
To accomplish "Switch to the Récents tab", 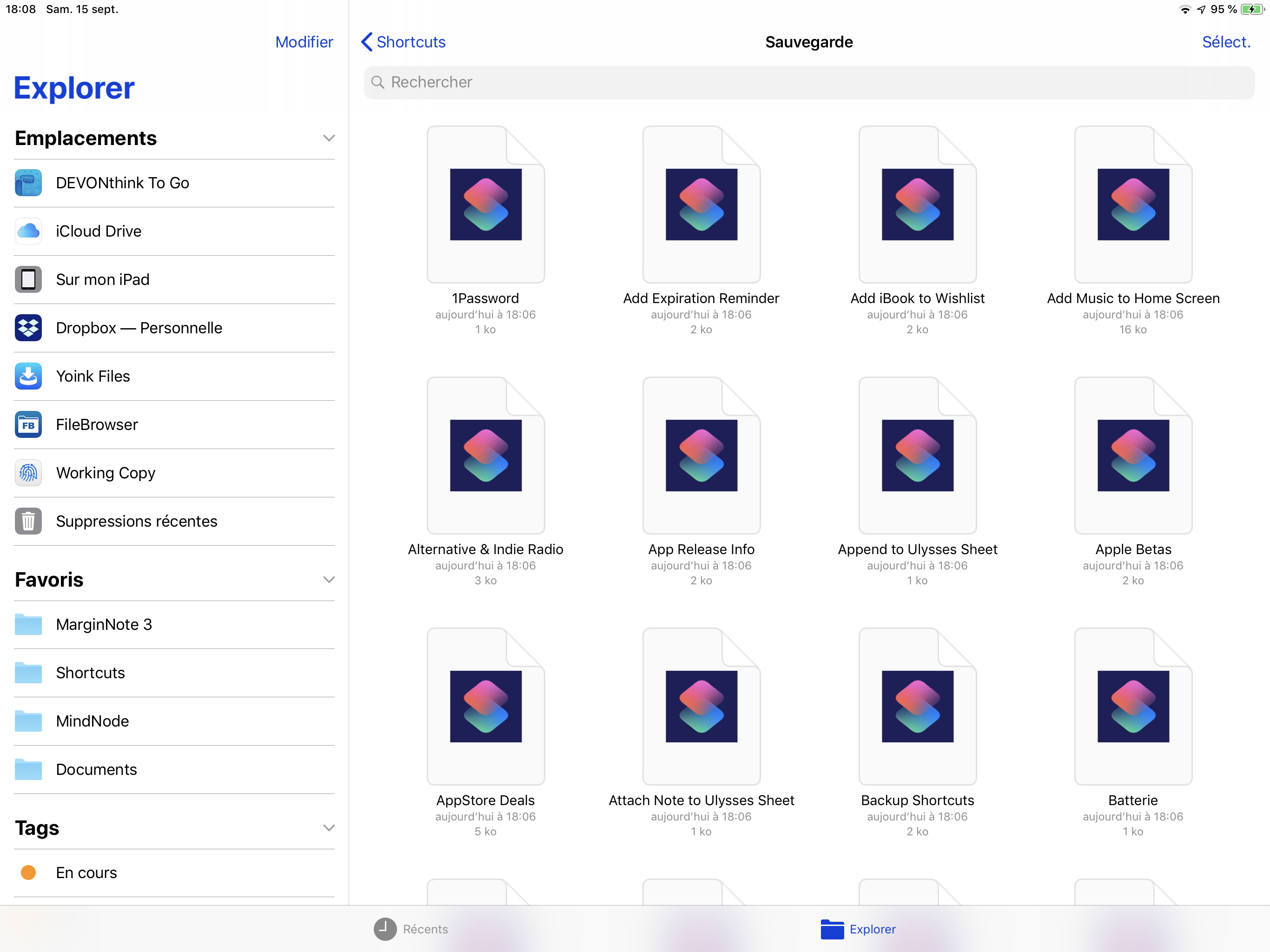I will 411,928.
